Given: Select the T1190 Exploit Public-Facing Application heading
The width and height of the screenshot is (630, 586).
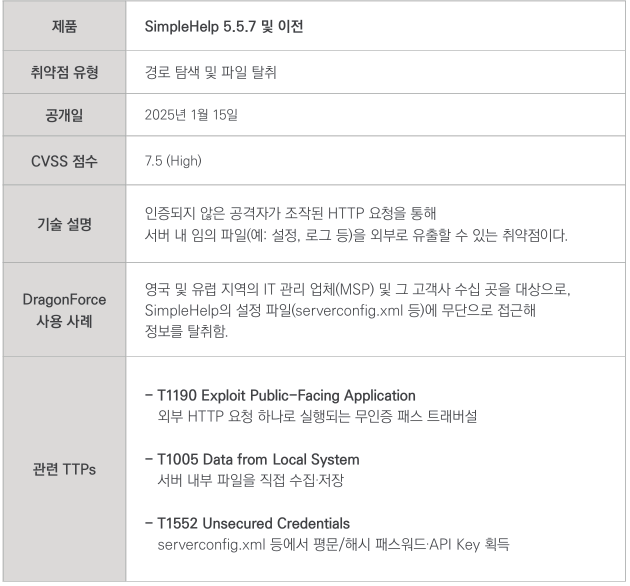Looking at the screenshot, I should 285,395.
